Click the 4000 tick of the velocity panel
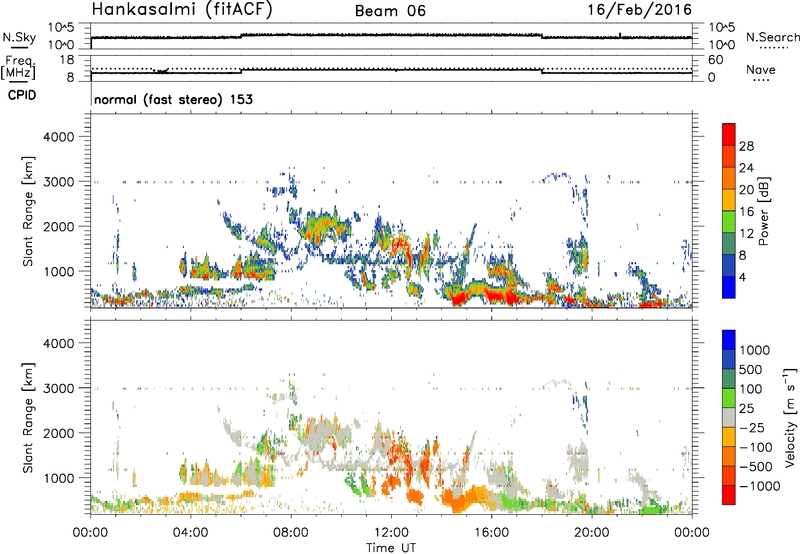The image size is (800, 554). [x=58, y=343]
